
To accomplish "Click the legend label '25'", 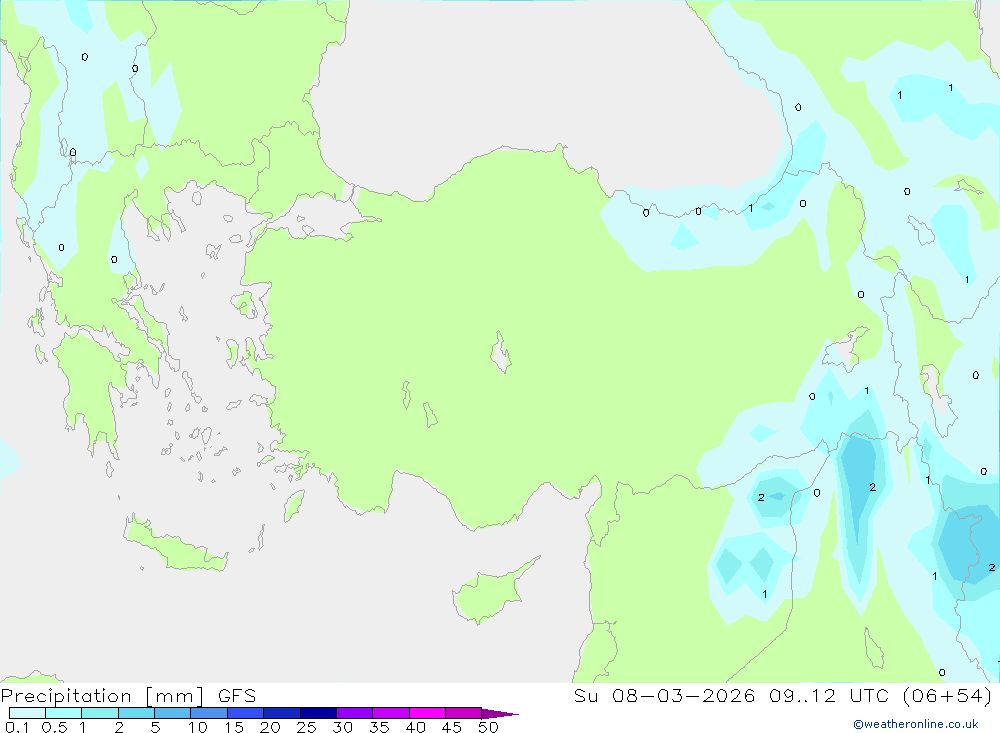I will click(307, 727).
